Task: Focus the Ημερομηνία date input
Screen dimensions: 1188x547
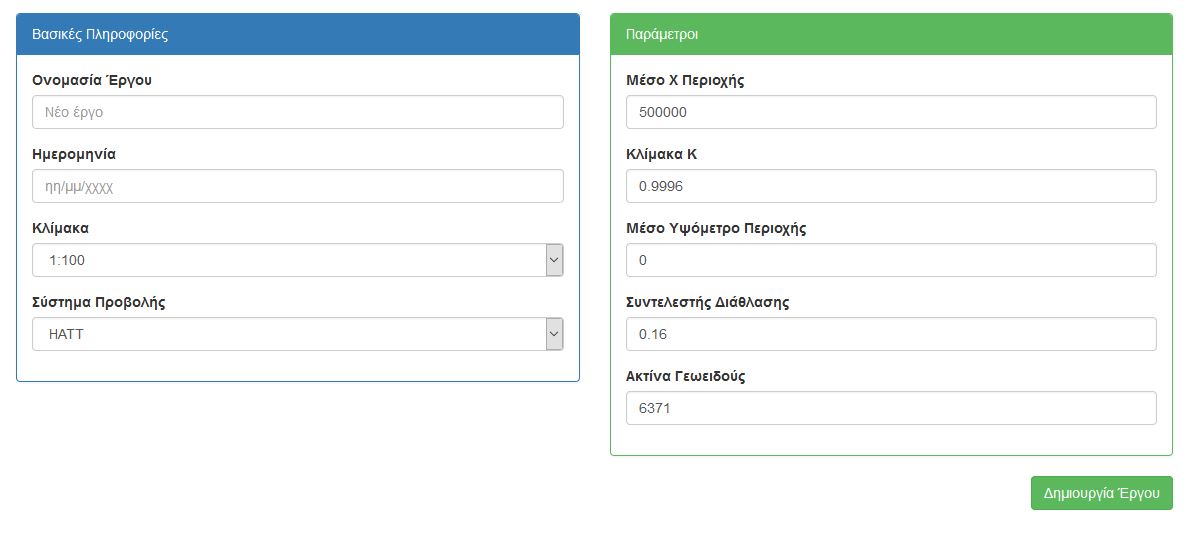Action: coord(298,186)
